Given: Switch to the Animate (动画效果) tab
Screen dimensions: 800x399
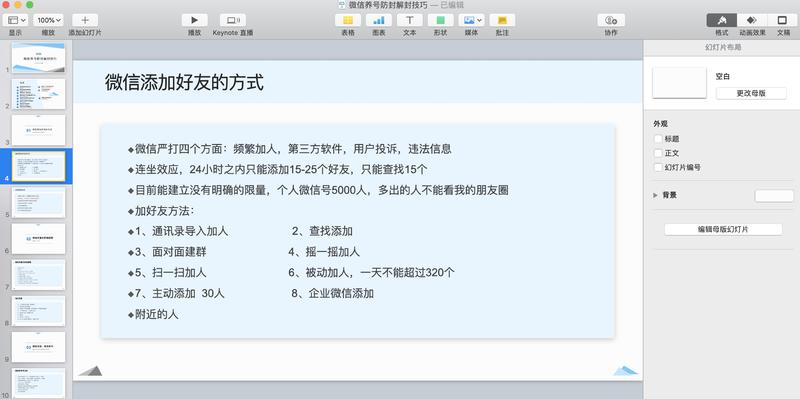Looking at the screenshot, I should (752, 20).
